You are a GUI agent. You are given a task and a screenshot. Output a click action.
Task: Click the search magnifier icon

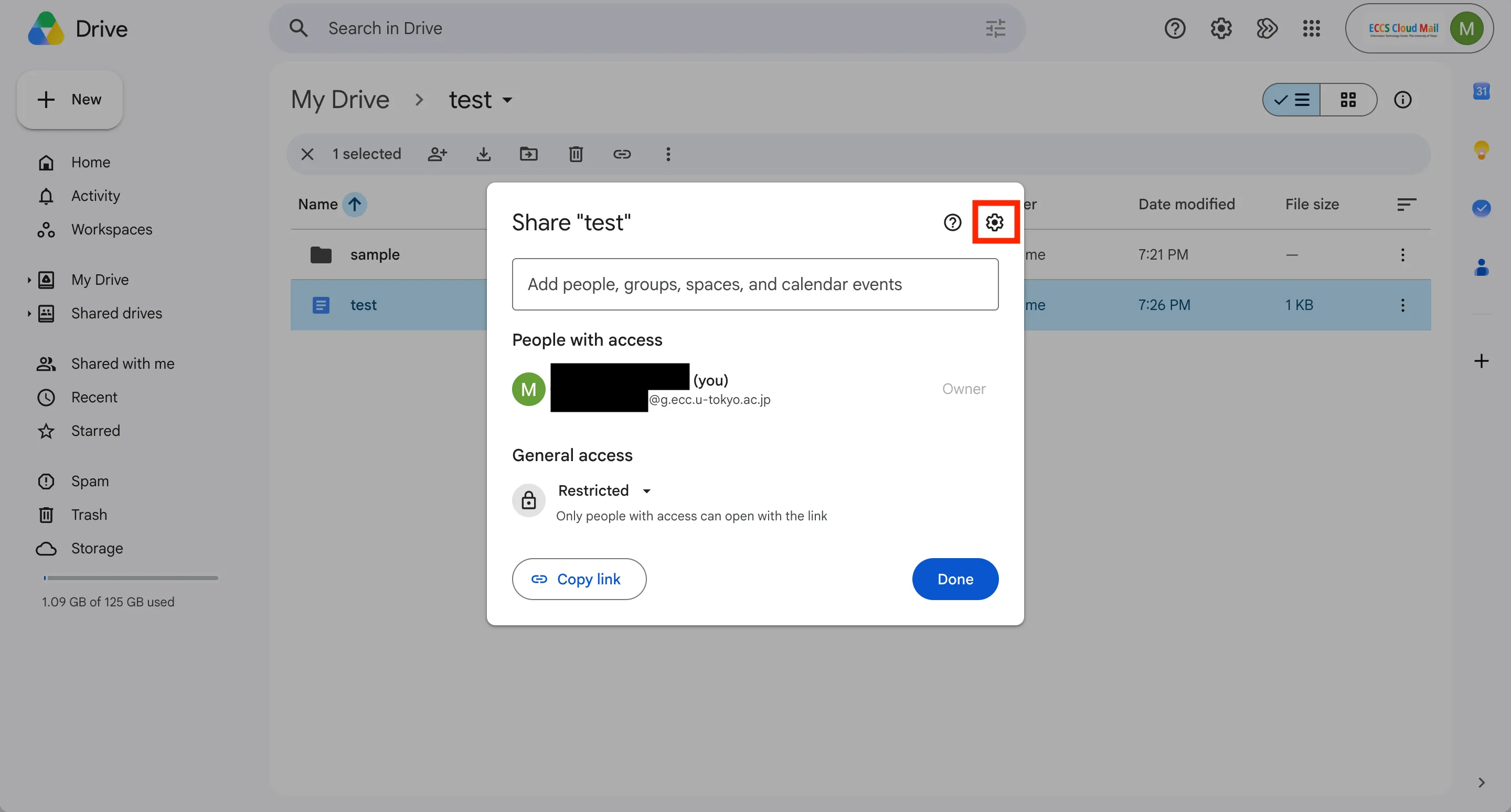(x=299, y=28)
